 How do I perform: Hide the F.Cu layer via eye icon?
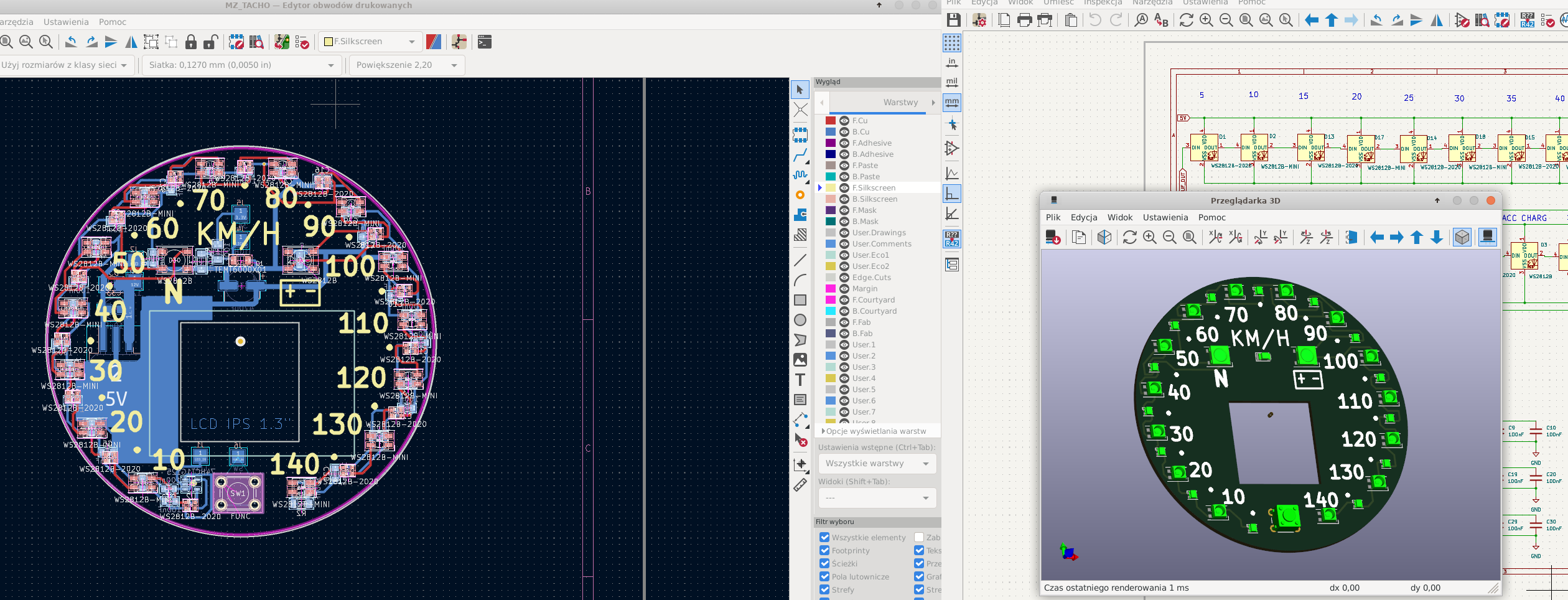(x=844, y=121)
